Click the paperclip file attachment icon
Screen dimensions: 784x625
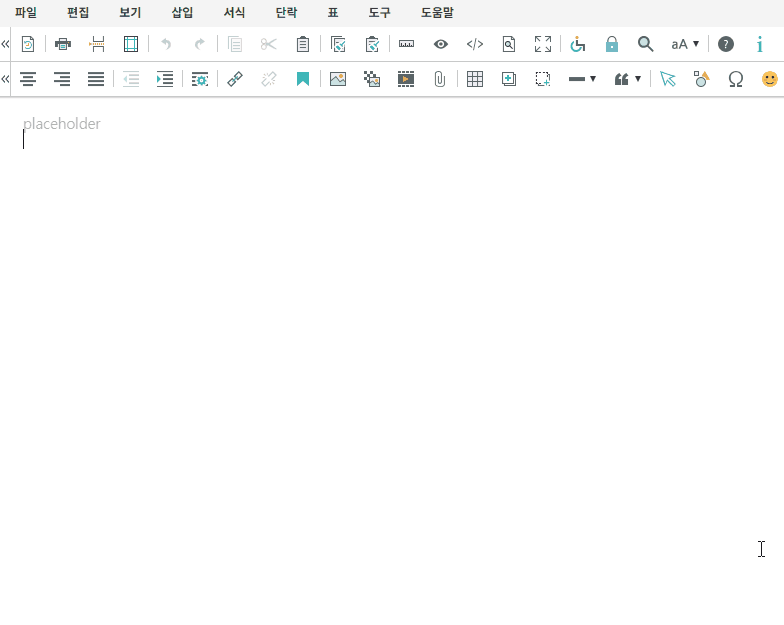point(439,79)
